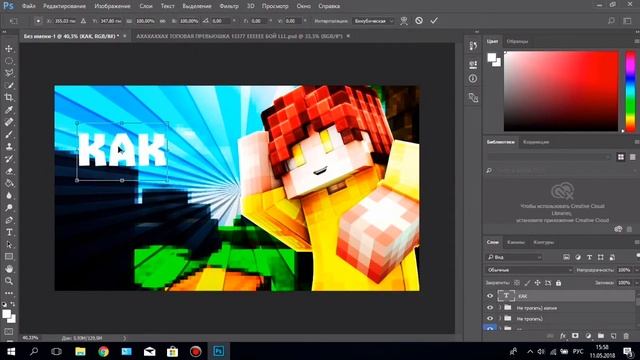
Task: Toggle type layer filter
Action: (589, 257)
